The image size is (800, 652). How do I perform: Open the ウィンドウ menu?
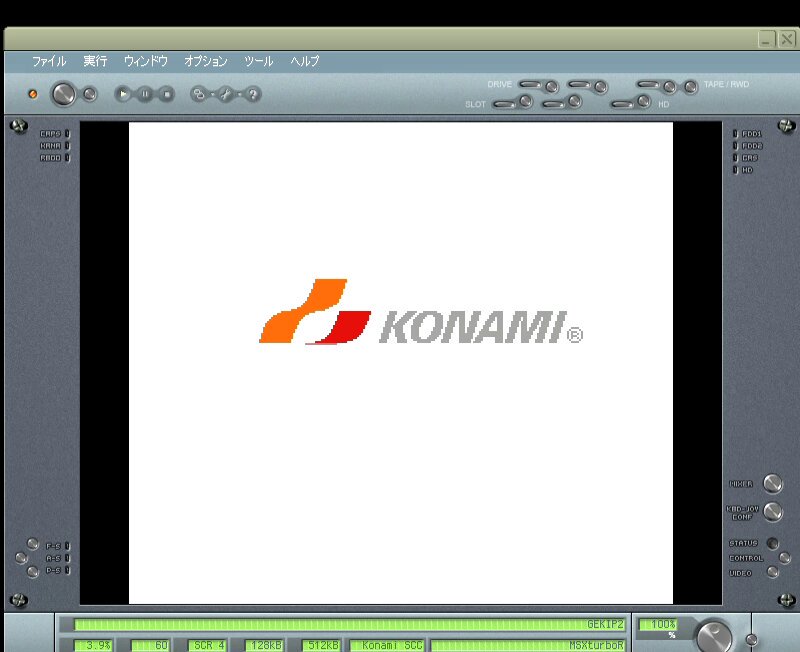[x=146, y=61]
